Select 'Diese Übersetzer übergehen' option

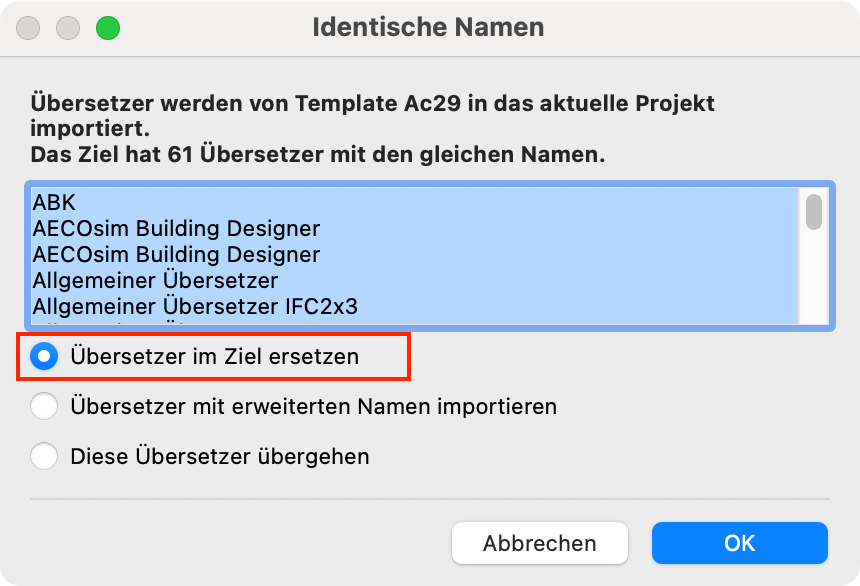(x=44, y=456)
